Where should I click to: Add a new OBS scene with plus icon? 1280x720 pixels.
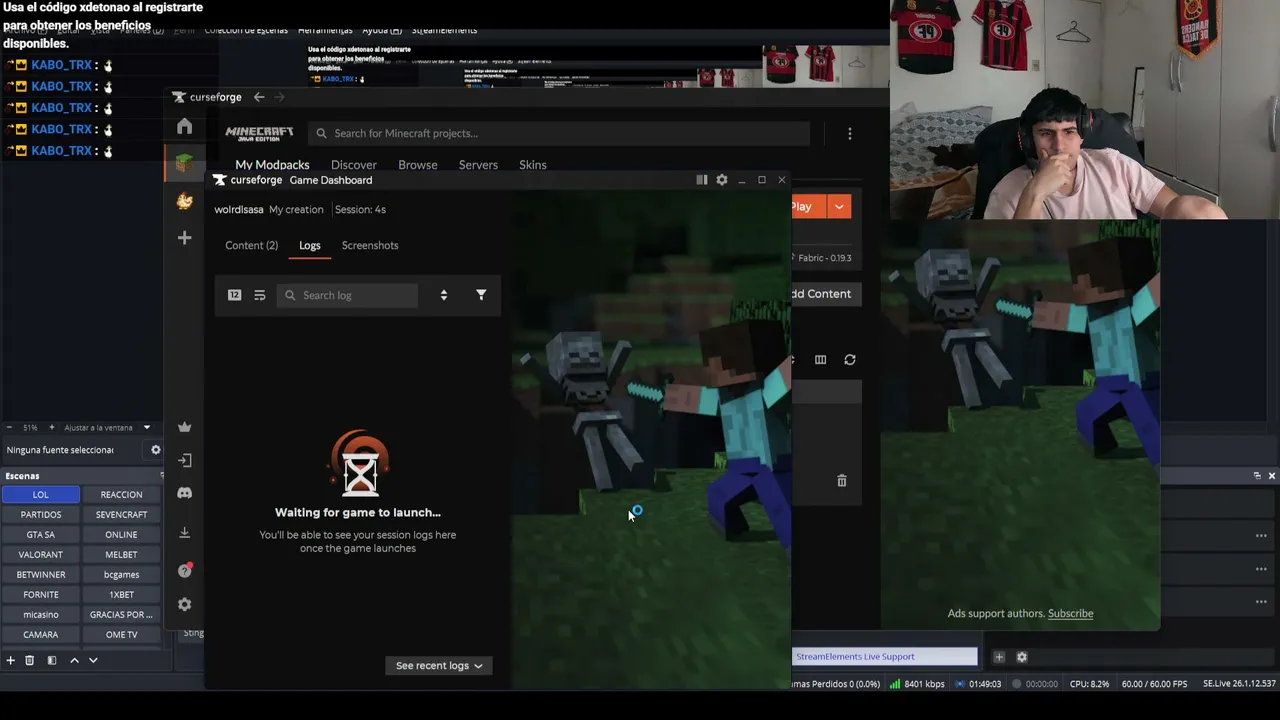coord(10,660)
